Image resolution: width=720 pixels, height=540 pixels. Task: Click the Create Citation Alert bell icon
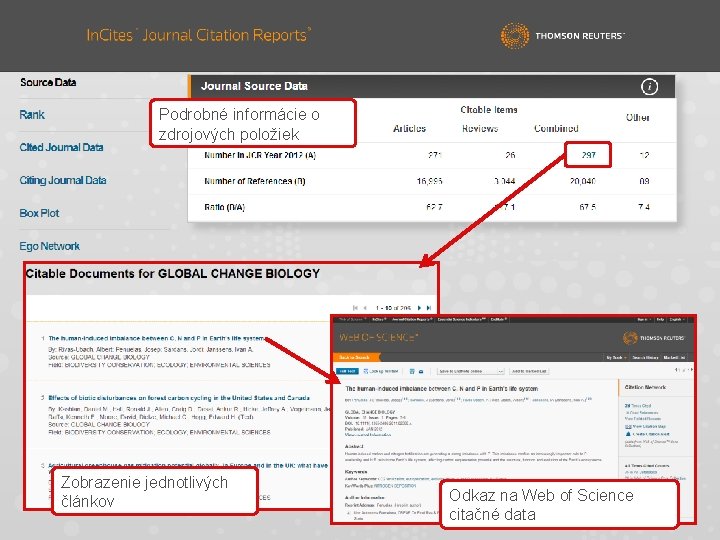coord(628,433)
